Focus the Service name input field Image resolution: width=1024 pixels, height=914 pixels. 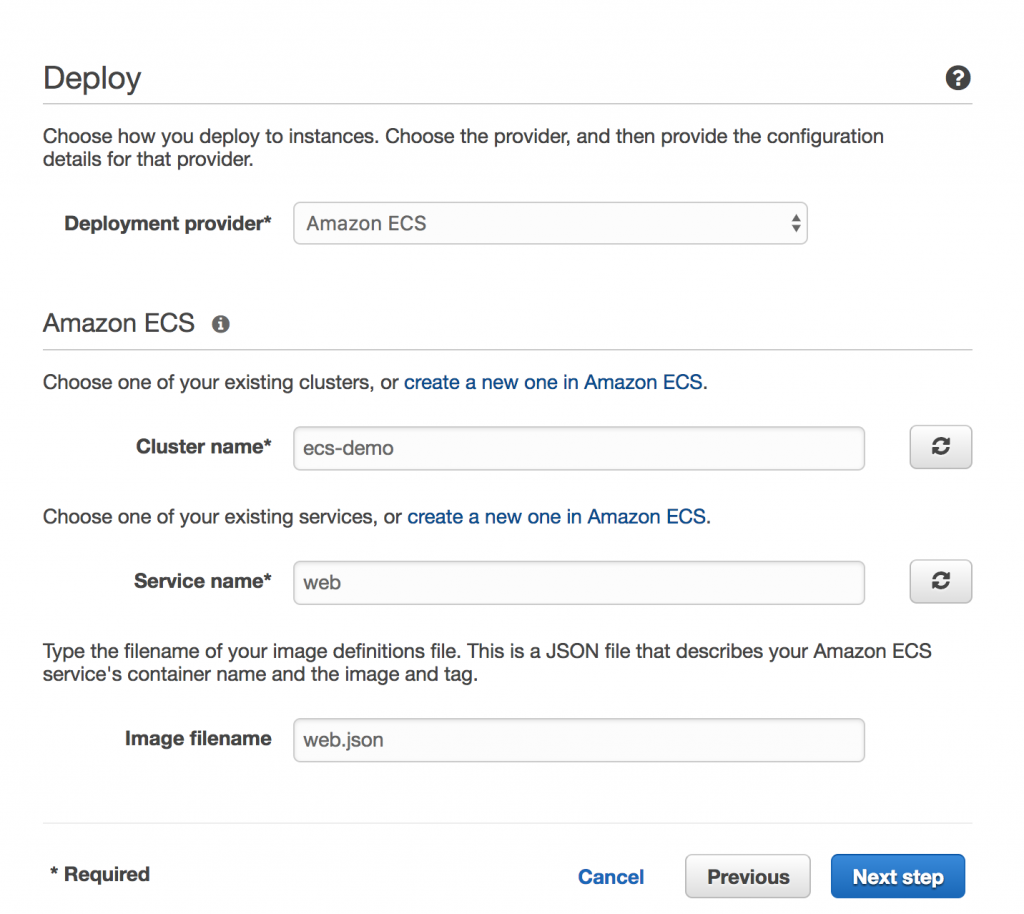578,582
